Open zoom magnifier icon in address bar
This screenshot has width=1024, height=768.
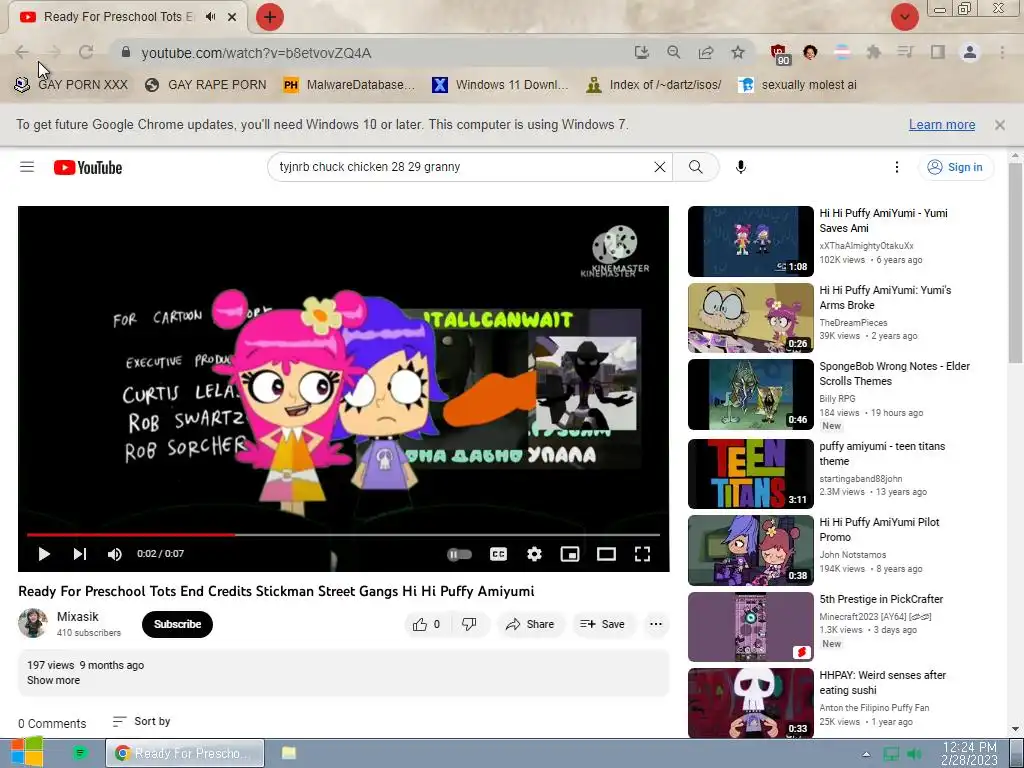(x=674, y=52)
